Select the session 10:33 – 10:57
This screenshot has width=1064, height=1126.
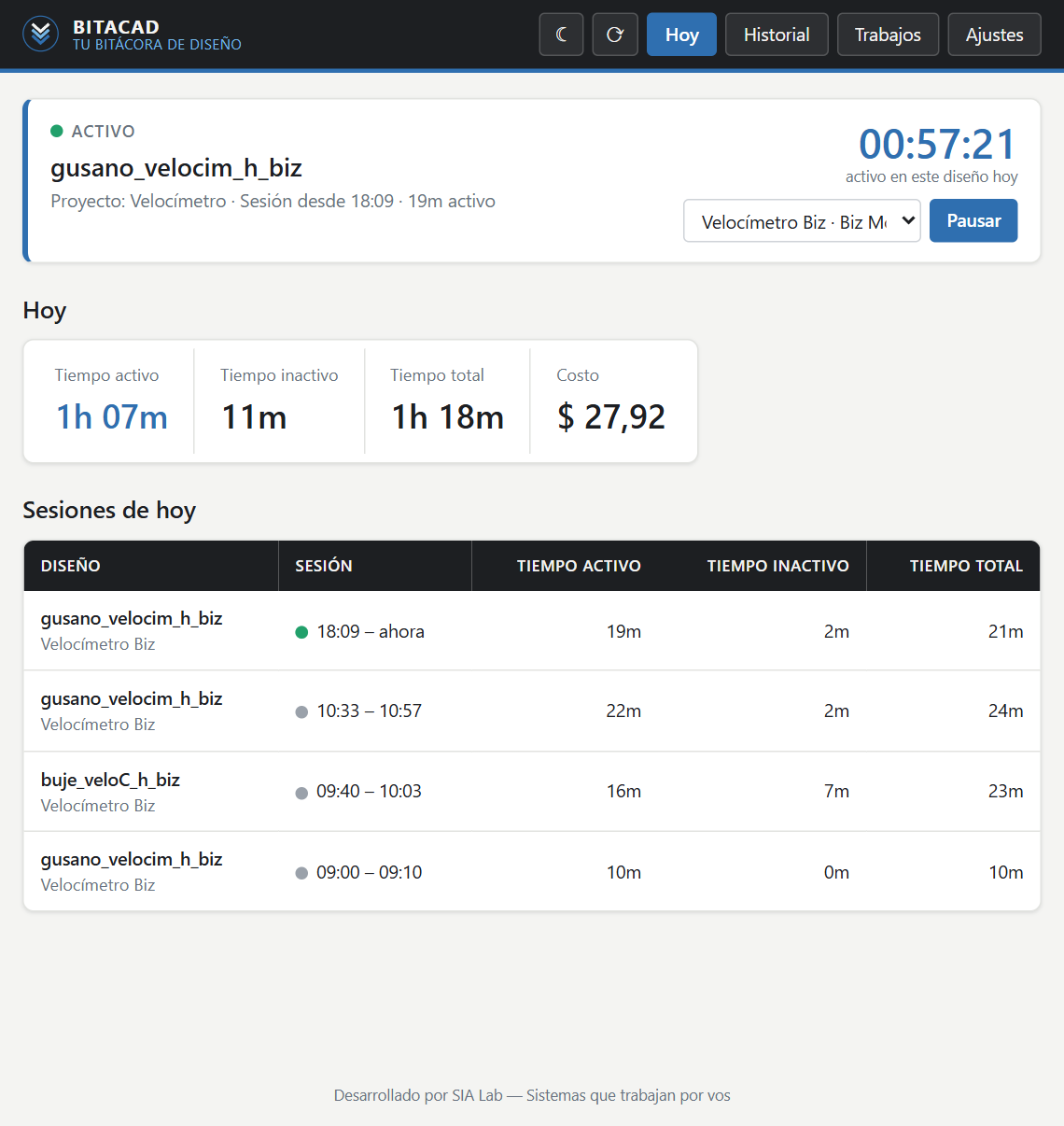click(532, 711)
